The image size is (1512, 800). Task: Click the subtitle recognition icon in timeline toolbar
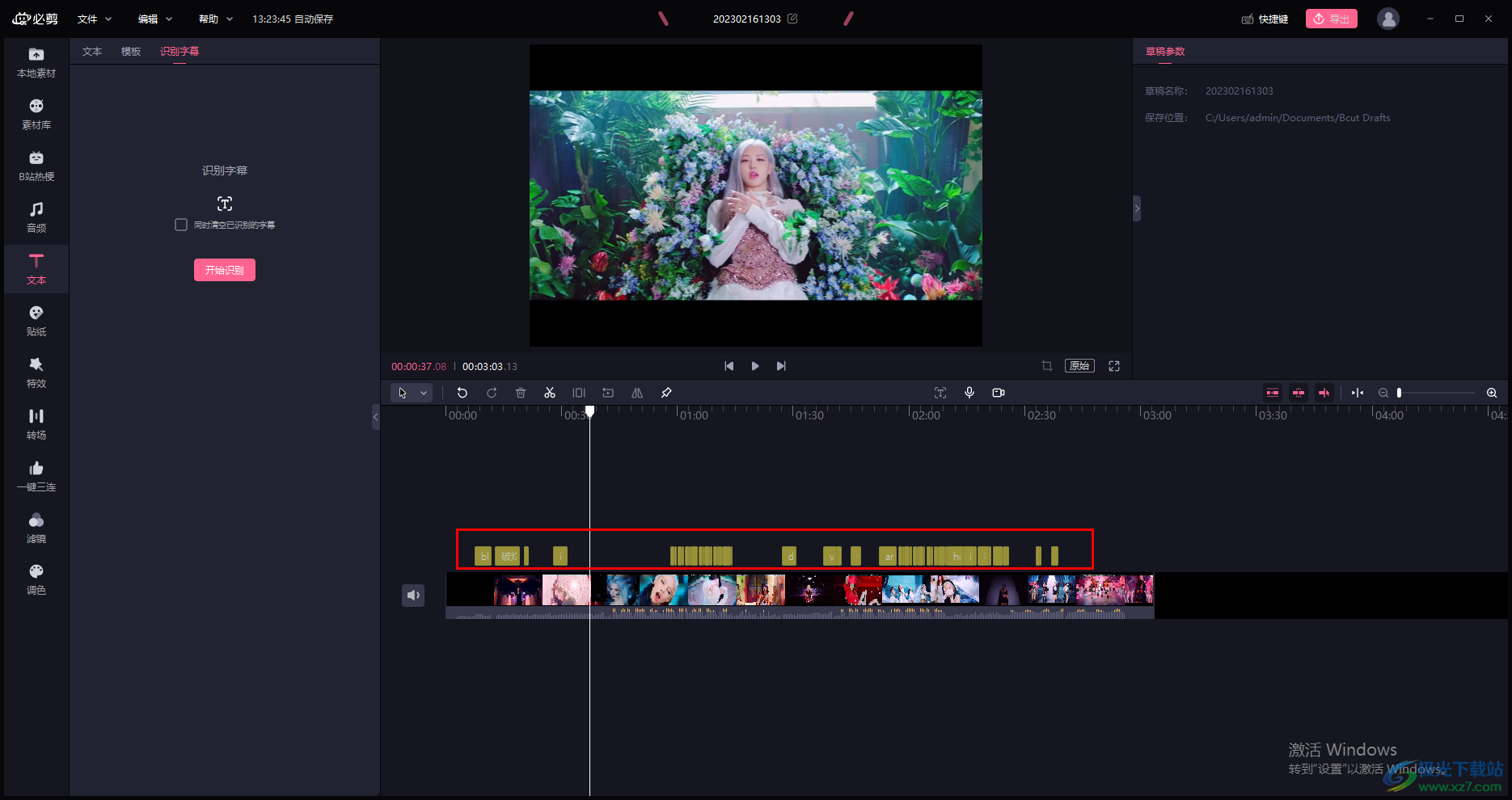point(940,393)
